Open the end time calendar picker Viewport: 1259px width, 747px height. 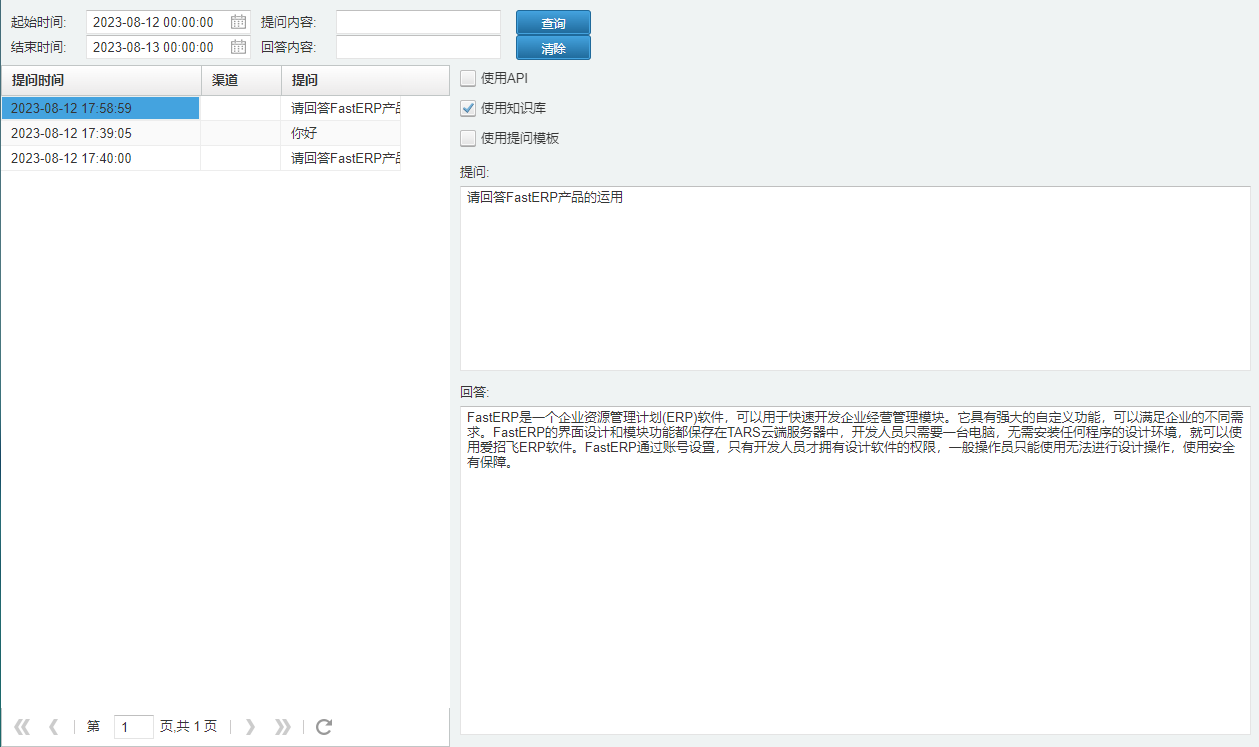point(238,47)
